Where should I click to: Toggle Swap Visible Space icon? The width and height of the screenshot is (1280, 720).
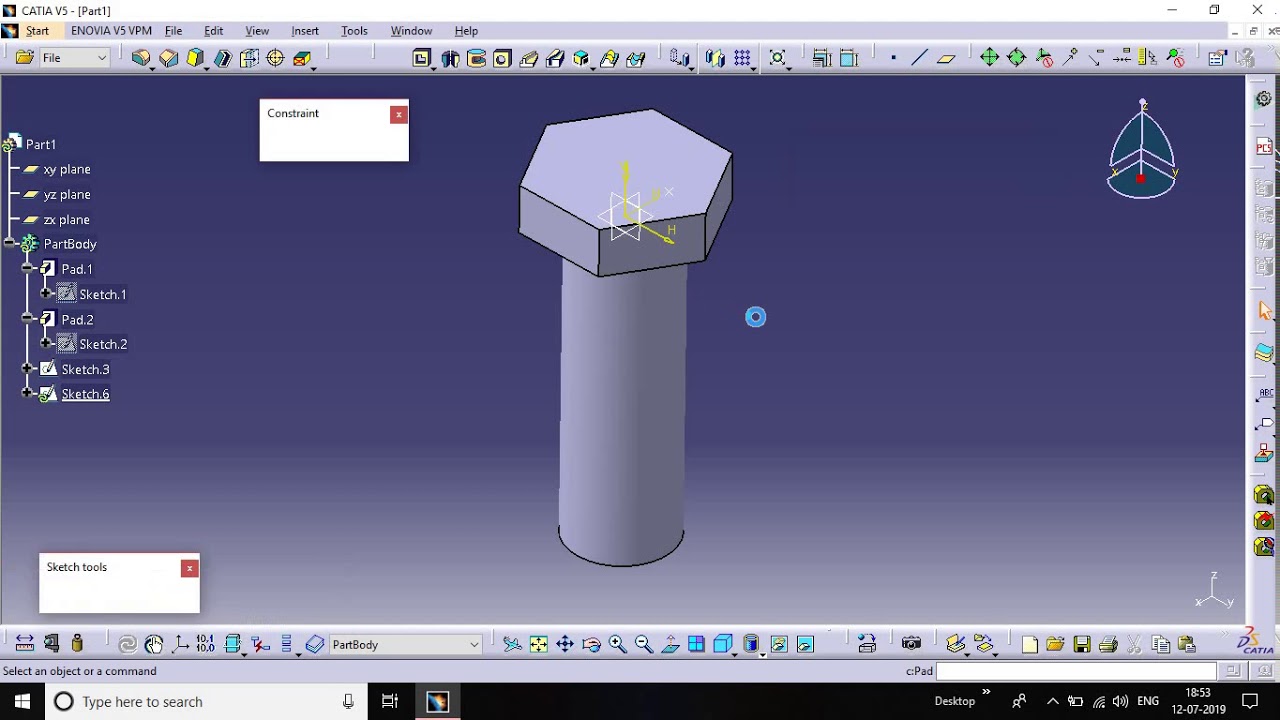click(x=805, y=644)
